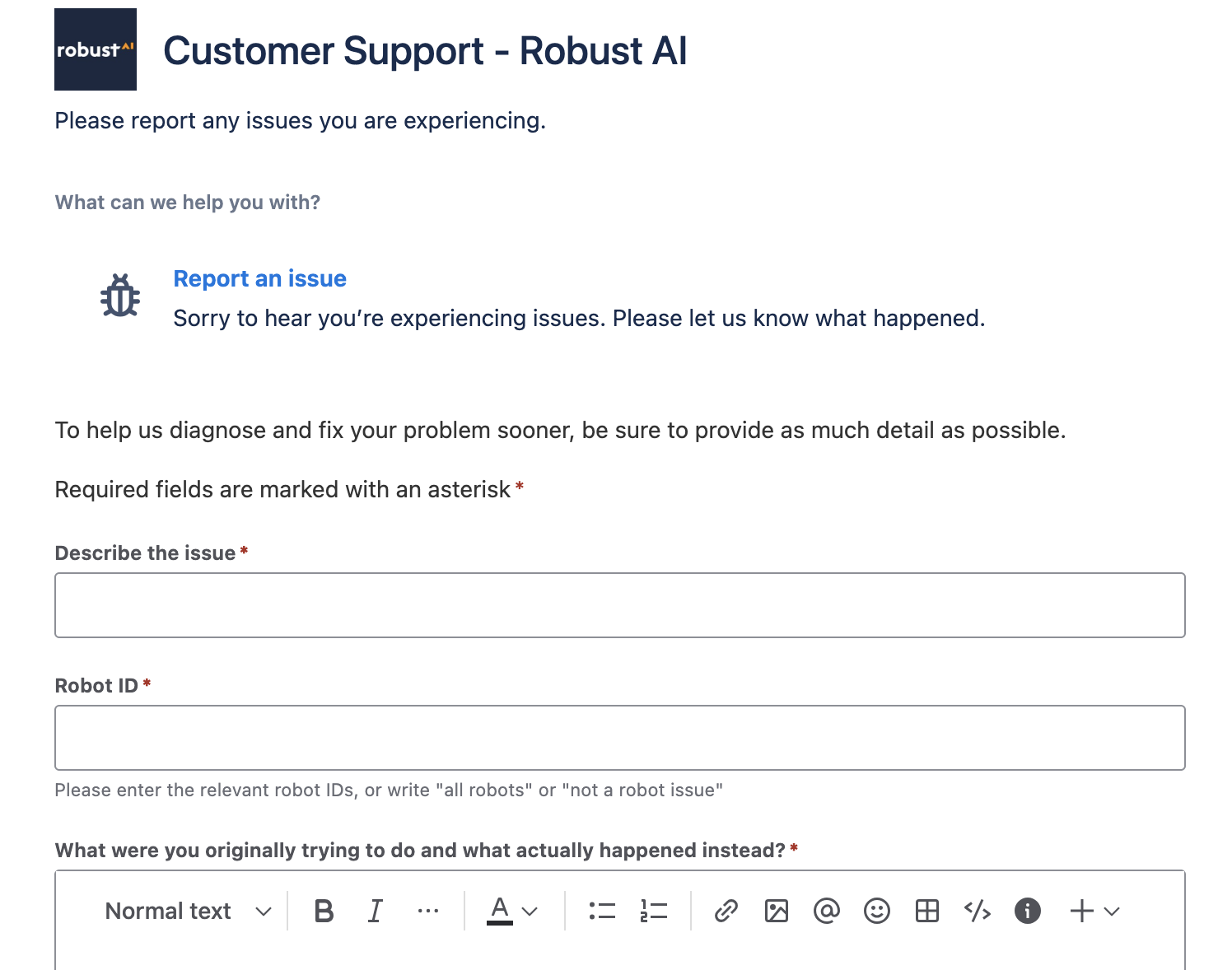Image resolution: width=1232 pixels, height=970 pixels.
Task: Pick text color via the A swatch
Action: pos(500,910)
